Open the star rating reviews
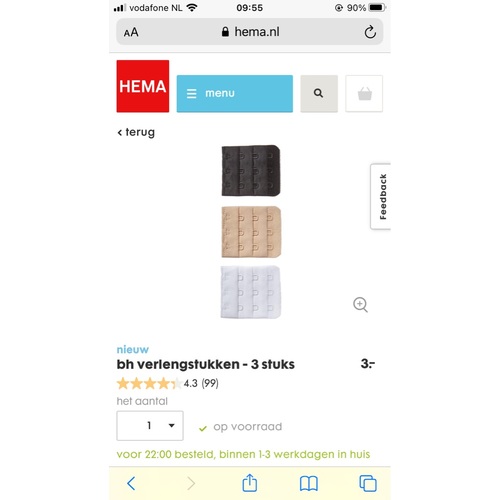 tap(149, 383)
